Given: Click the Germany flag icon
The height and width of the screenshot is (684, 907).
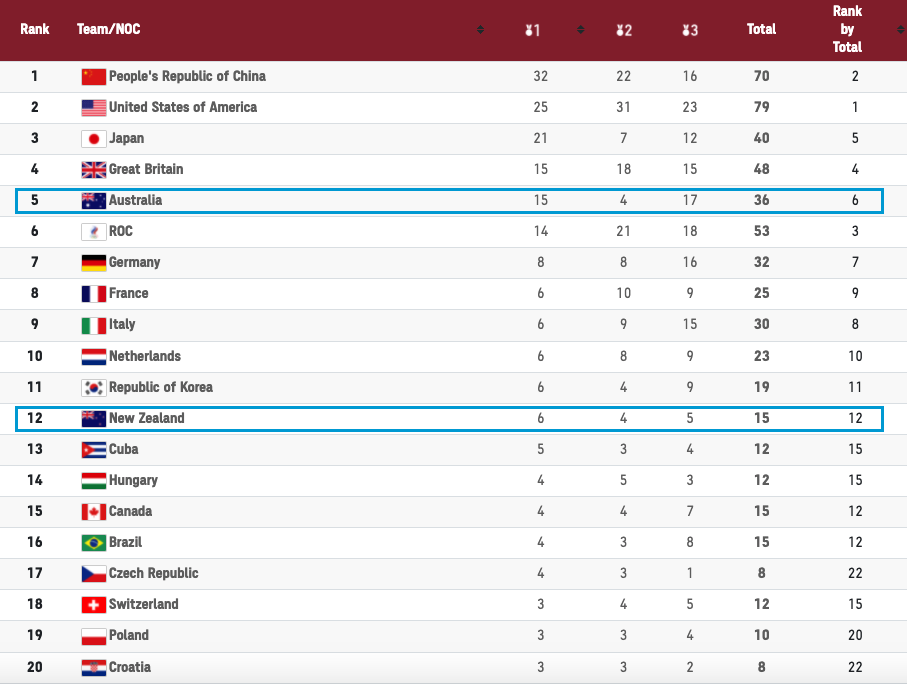Looking at the screenshot, I should pos(94,263).
